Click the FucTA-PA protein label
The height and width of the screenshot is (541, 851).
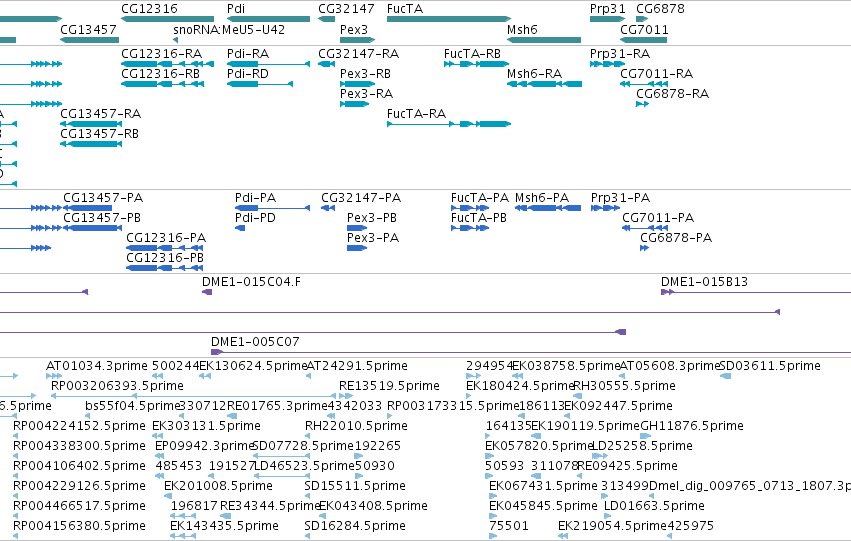click(480, 198)
